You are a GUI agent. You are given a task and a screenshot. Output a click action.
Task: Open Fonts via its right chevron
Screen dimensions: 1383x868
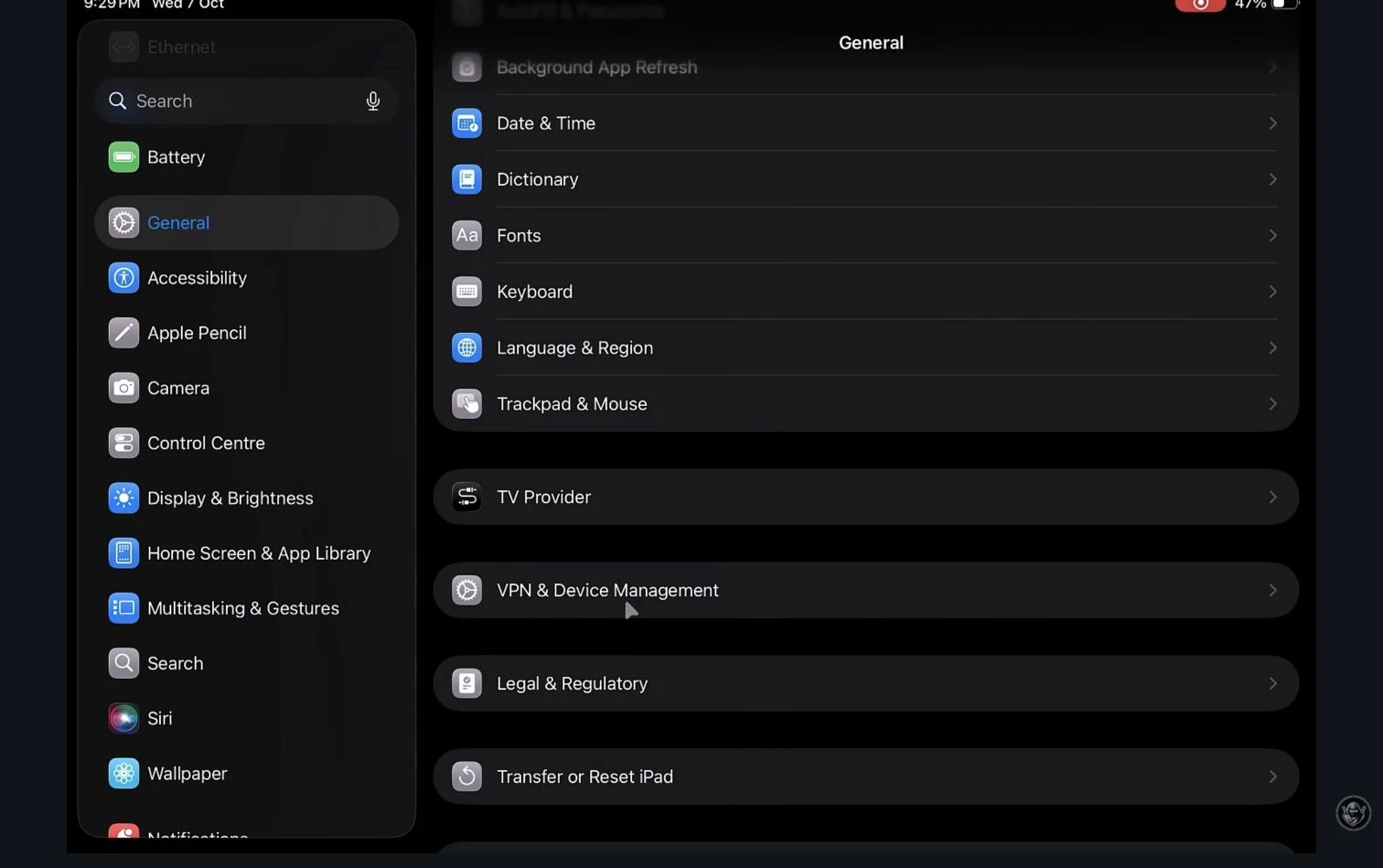[1272, 235]
